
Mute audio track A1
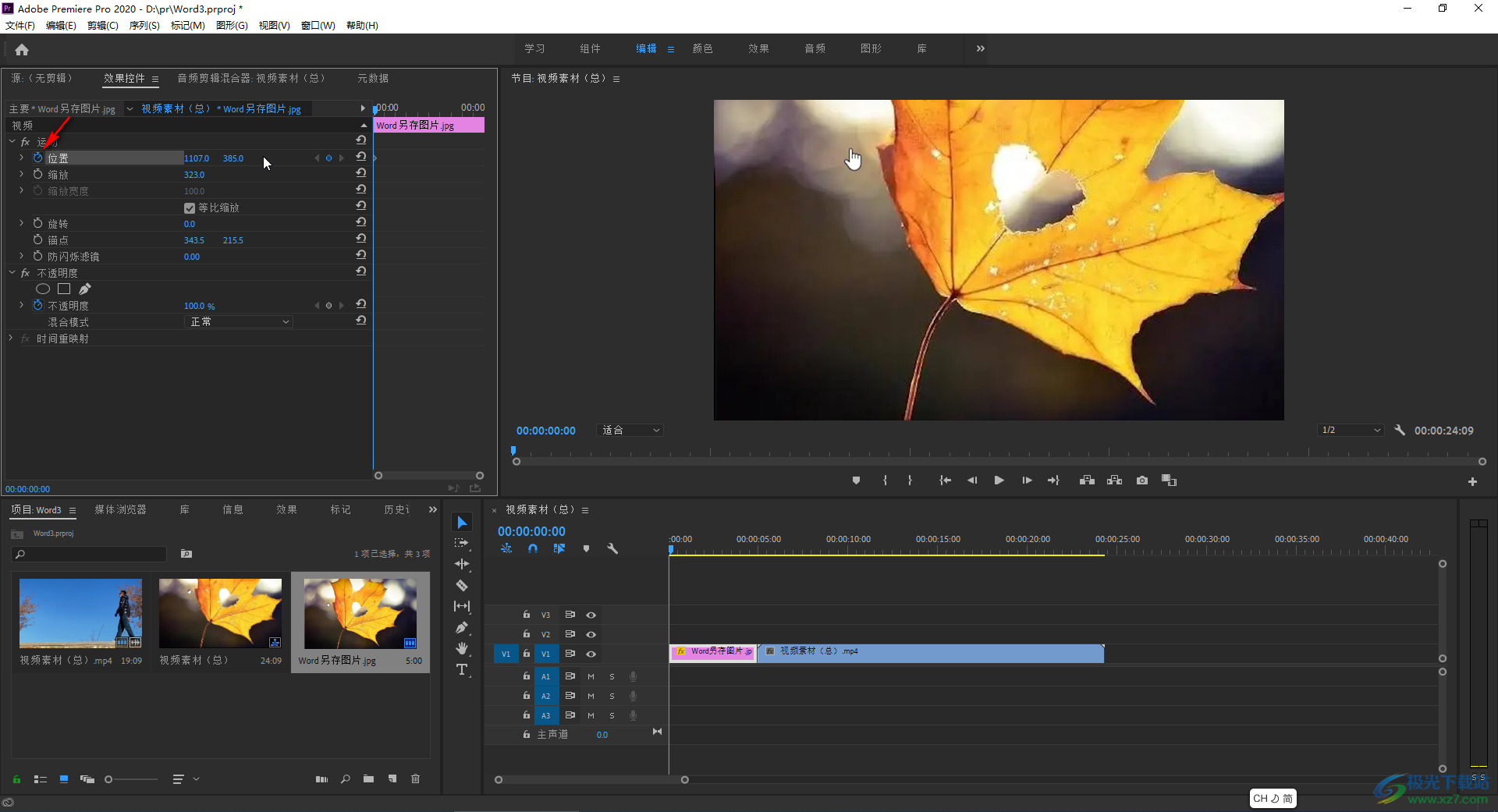click(x=591, y=676)
